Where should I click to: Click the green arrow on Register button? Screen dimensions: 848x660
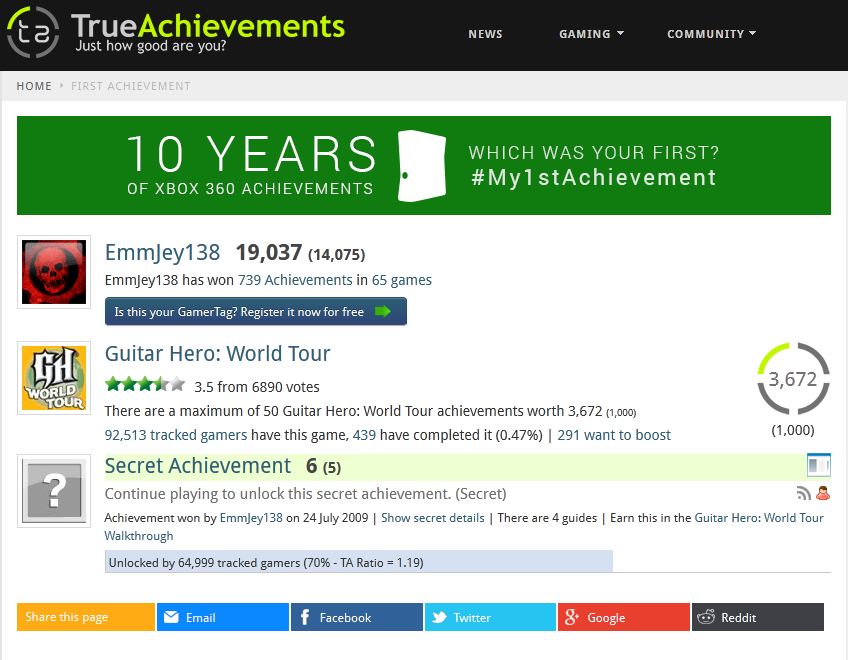point(382,311)
